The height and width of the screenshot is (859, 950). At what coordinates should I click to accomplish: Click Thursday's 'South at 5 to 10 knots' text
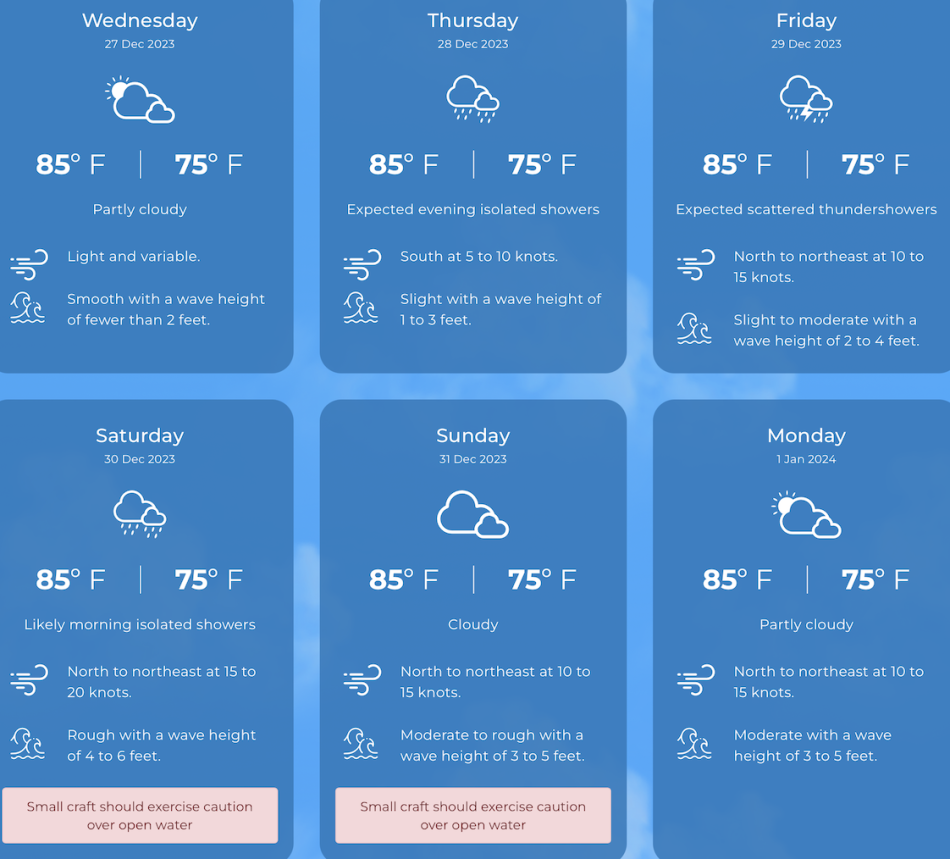click(x=479, y=257)
